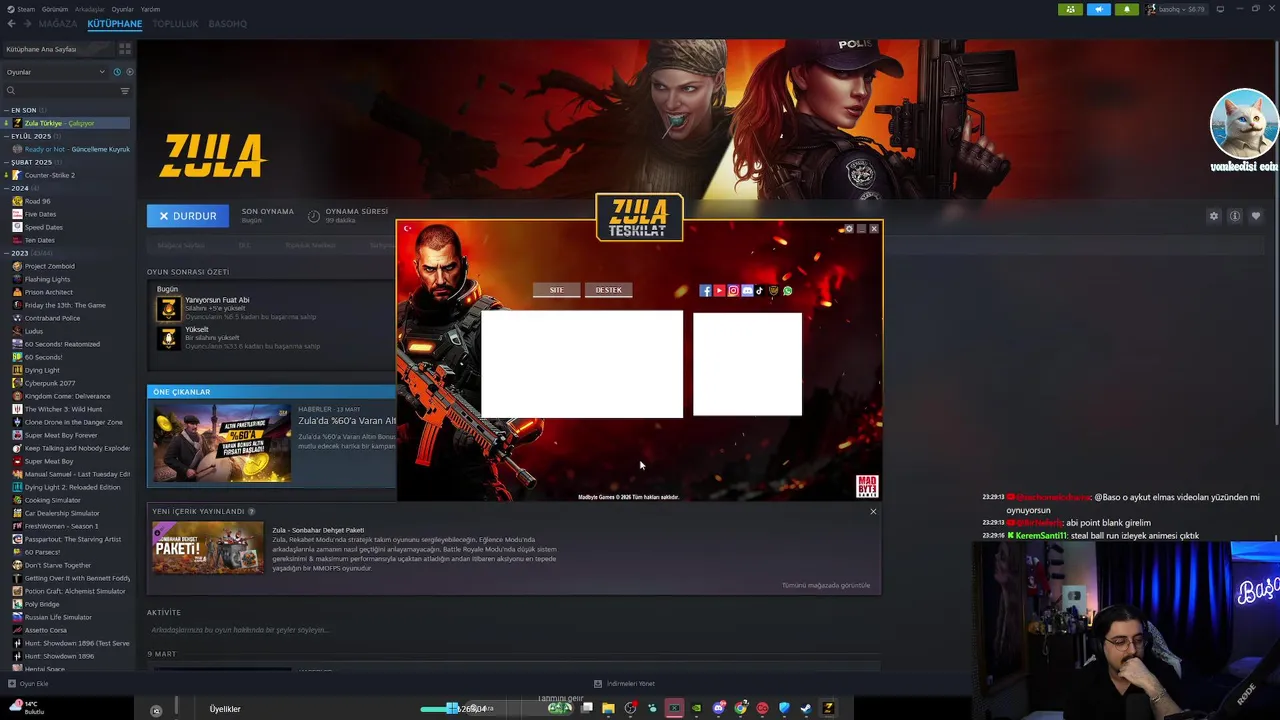
Task: Open Steam notifications bell icon
Action: pos(1126,9)
